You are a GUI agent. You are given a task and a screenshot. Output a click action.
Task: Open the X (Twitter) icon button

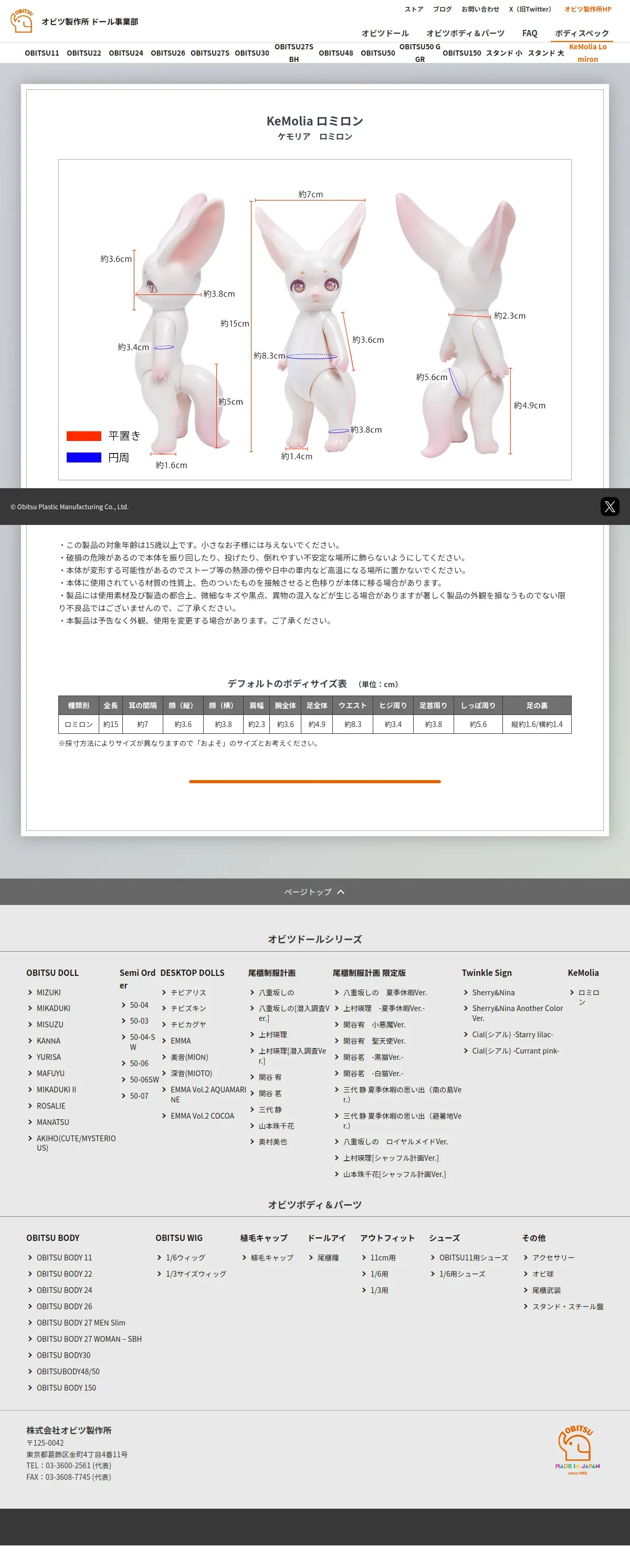(610, 507)
